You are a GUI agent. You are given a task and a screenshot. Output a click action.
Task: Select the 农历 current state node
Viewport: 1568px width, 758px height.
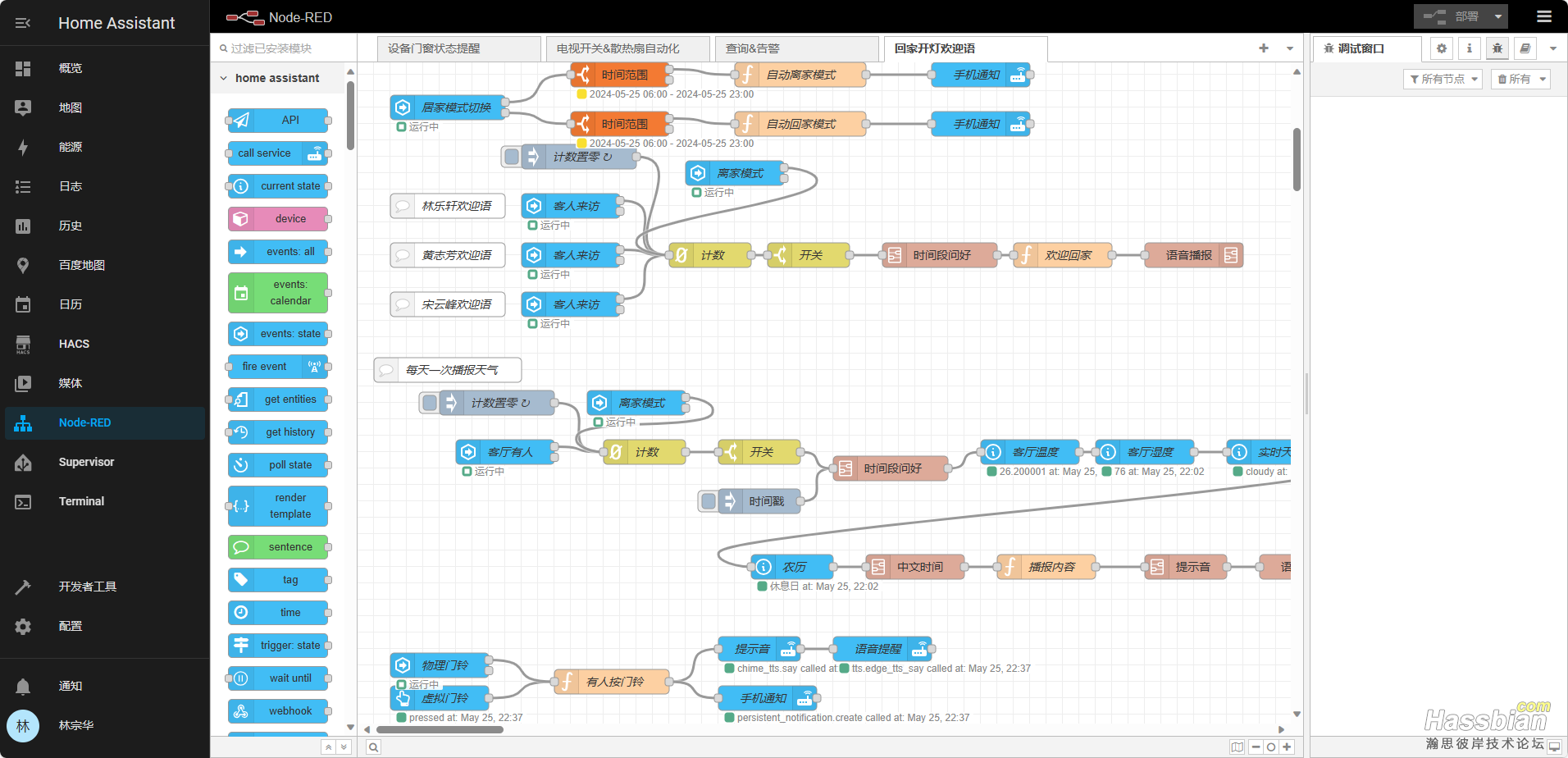[x=792, y=567]
